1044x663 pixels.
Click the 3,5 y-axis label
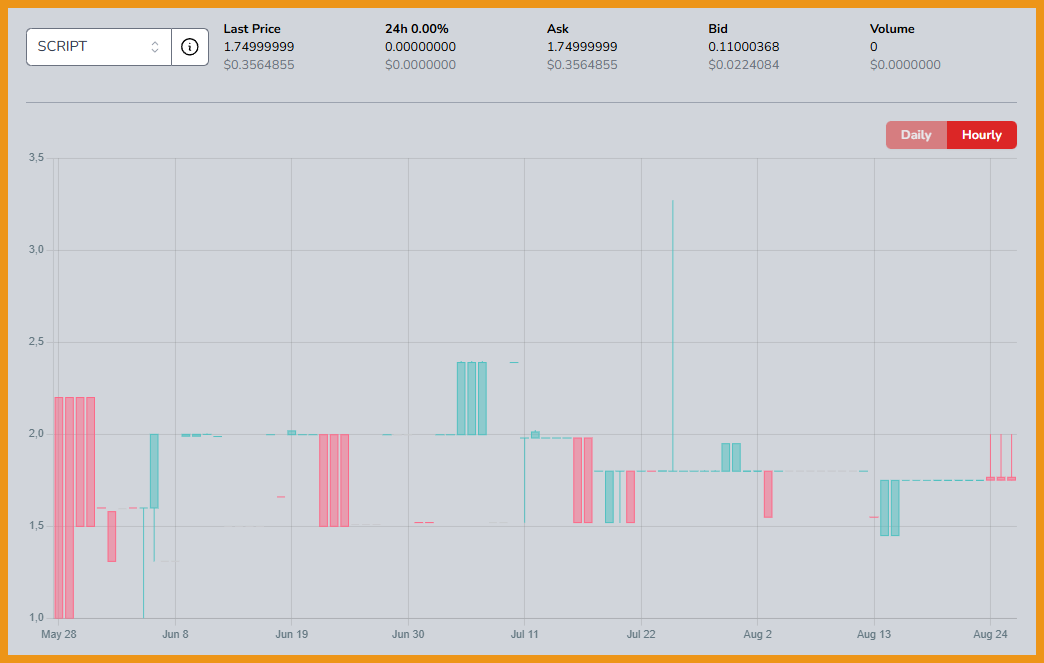tap(36, 158)
